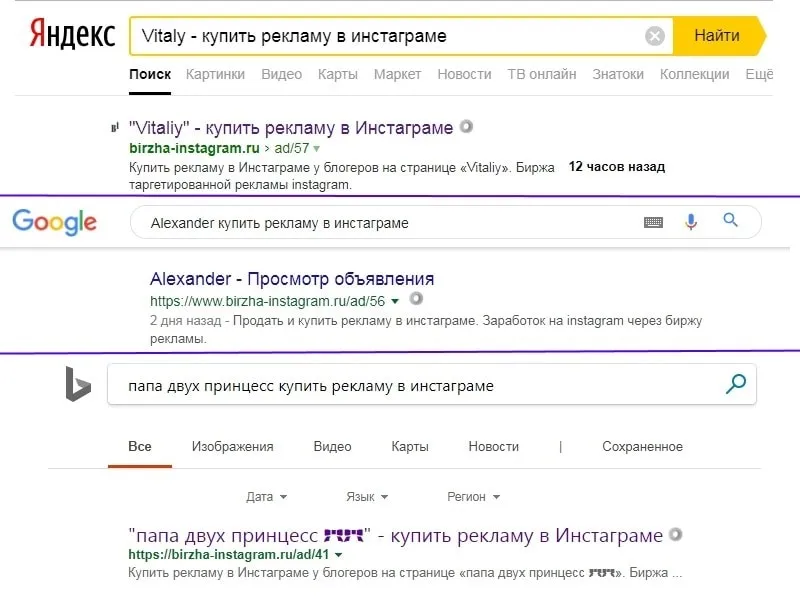The image size is (800, 600).
Task: Expand the Ещё menu in Yandex
Action: [759, 74]
